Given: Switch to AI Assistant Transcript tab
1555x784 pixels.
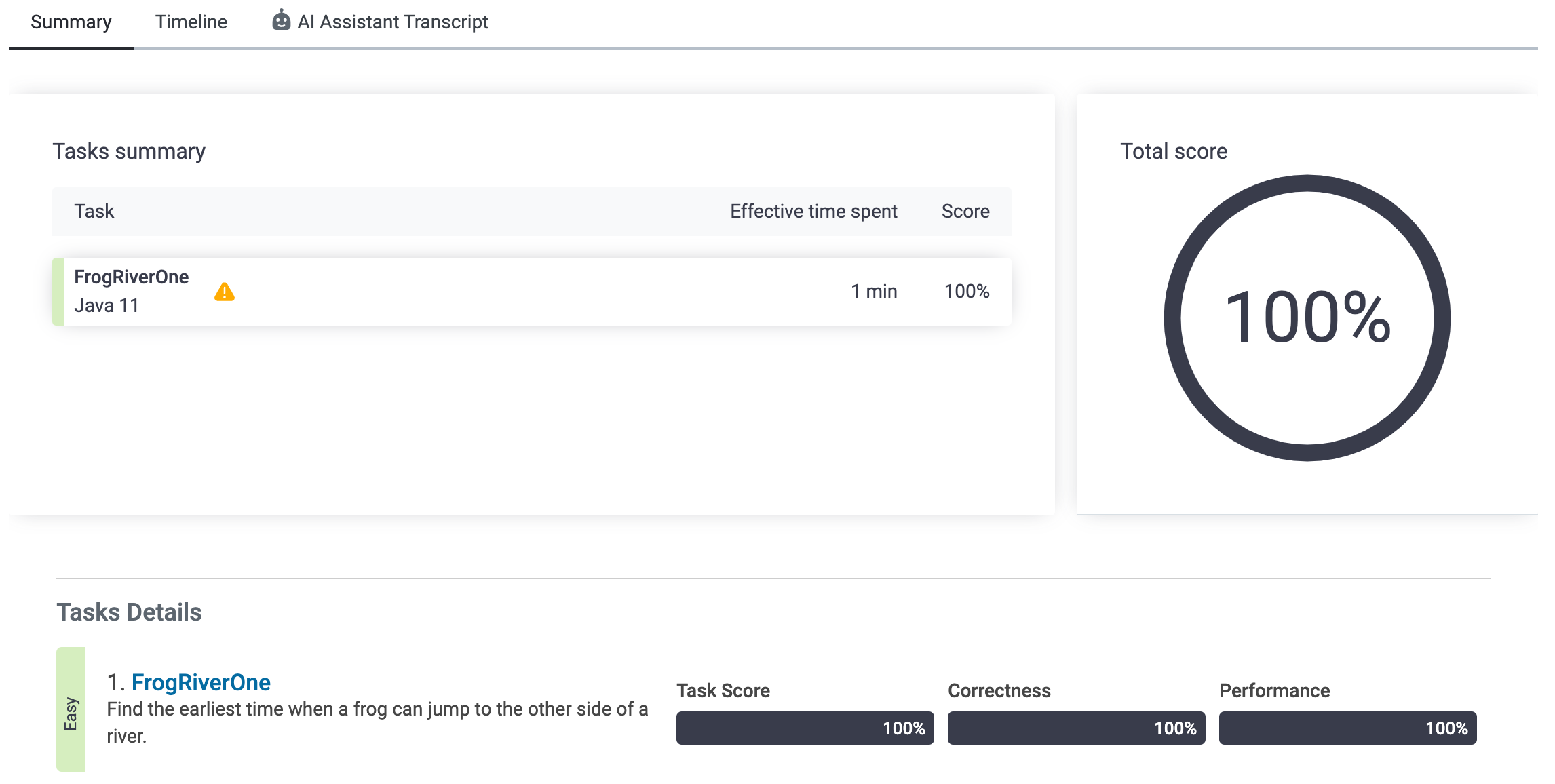Looking at the screenshot, I should (x=392, y=22).
